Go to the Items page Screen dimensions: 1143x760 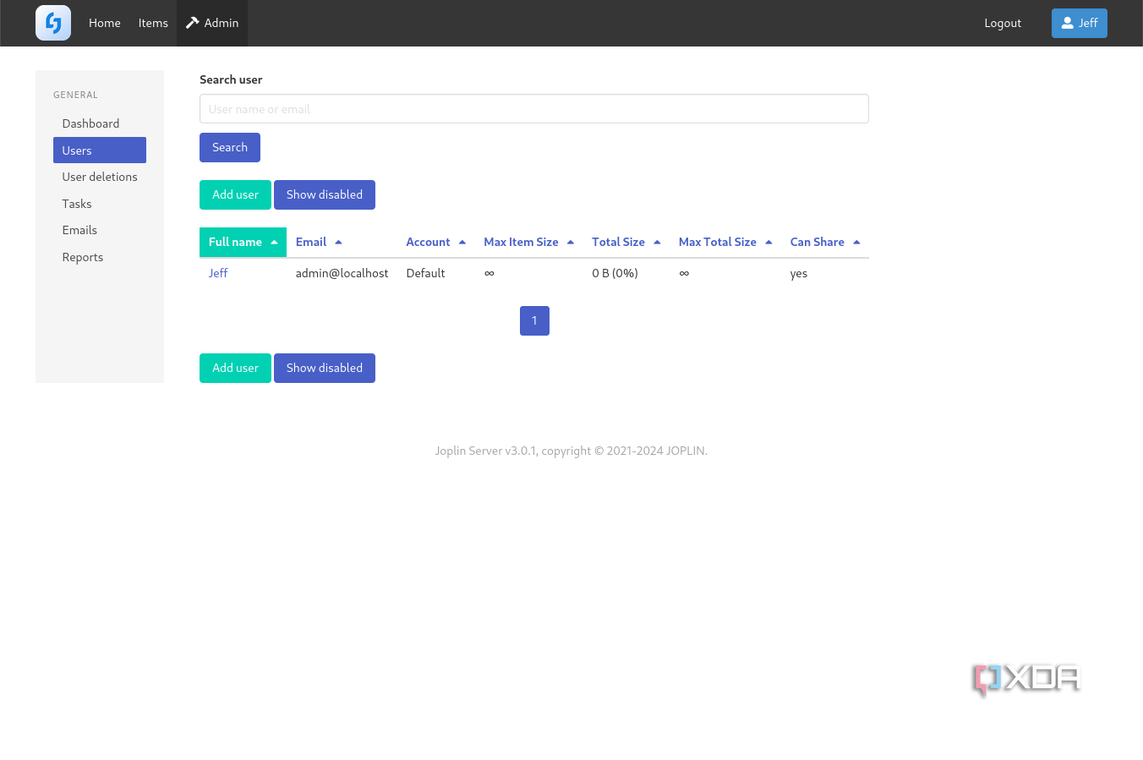(153, 23)
